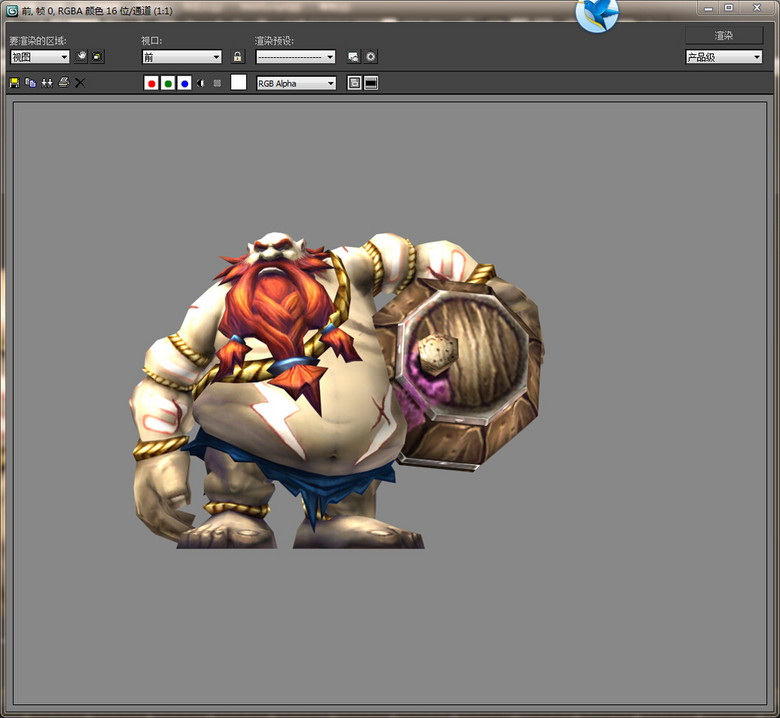780x718 pixels.
Task: Minimize the rendered frame window
Action: click(708, 8)
